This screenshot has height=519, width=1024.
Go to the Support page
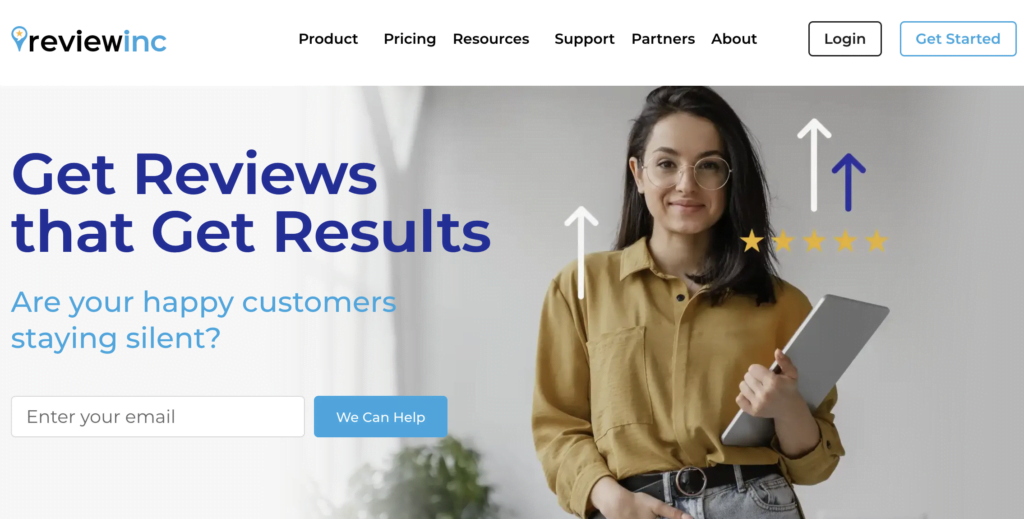click(x=584, y=39)
